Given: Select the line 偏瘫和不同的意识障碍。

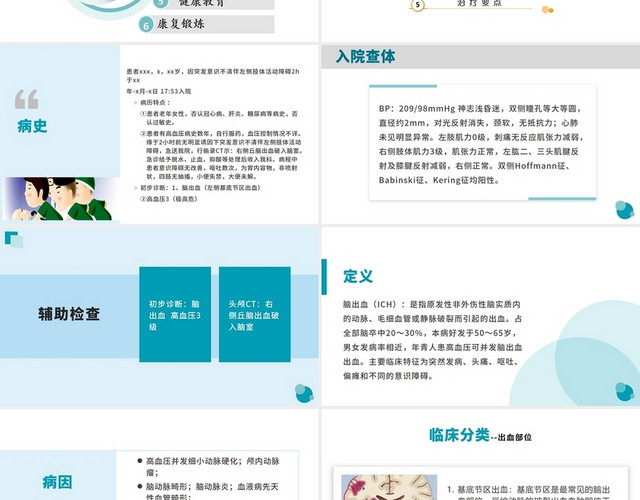Looking at the screenshot, I should click(x=388, y=376).
